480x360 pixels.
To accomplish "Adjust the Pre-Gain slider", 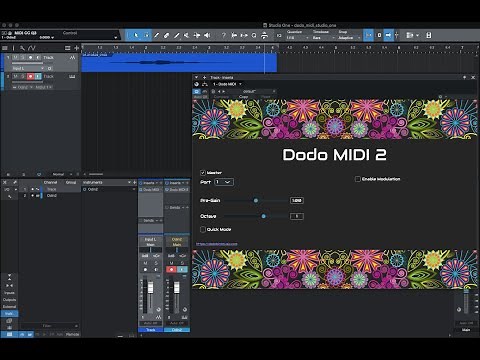I will point(256,200).
